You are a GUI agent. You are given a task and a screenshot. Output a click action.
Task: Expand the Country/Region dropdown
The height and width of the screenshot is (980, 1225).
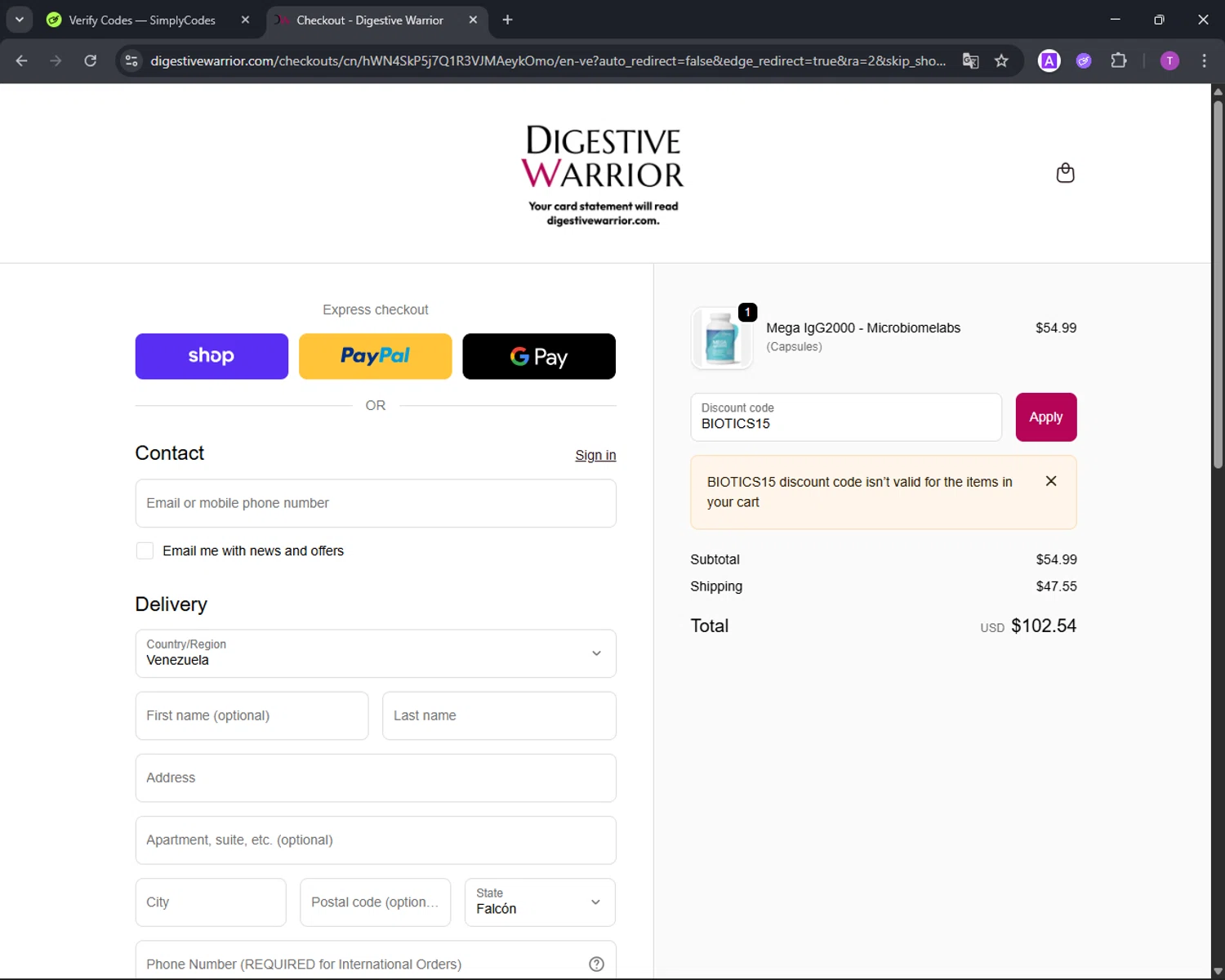pyautogui.click(x=376, y=653)
